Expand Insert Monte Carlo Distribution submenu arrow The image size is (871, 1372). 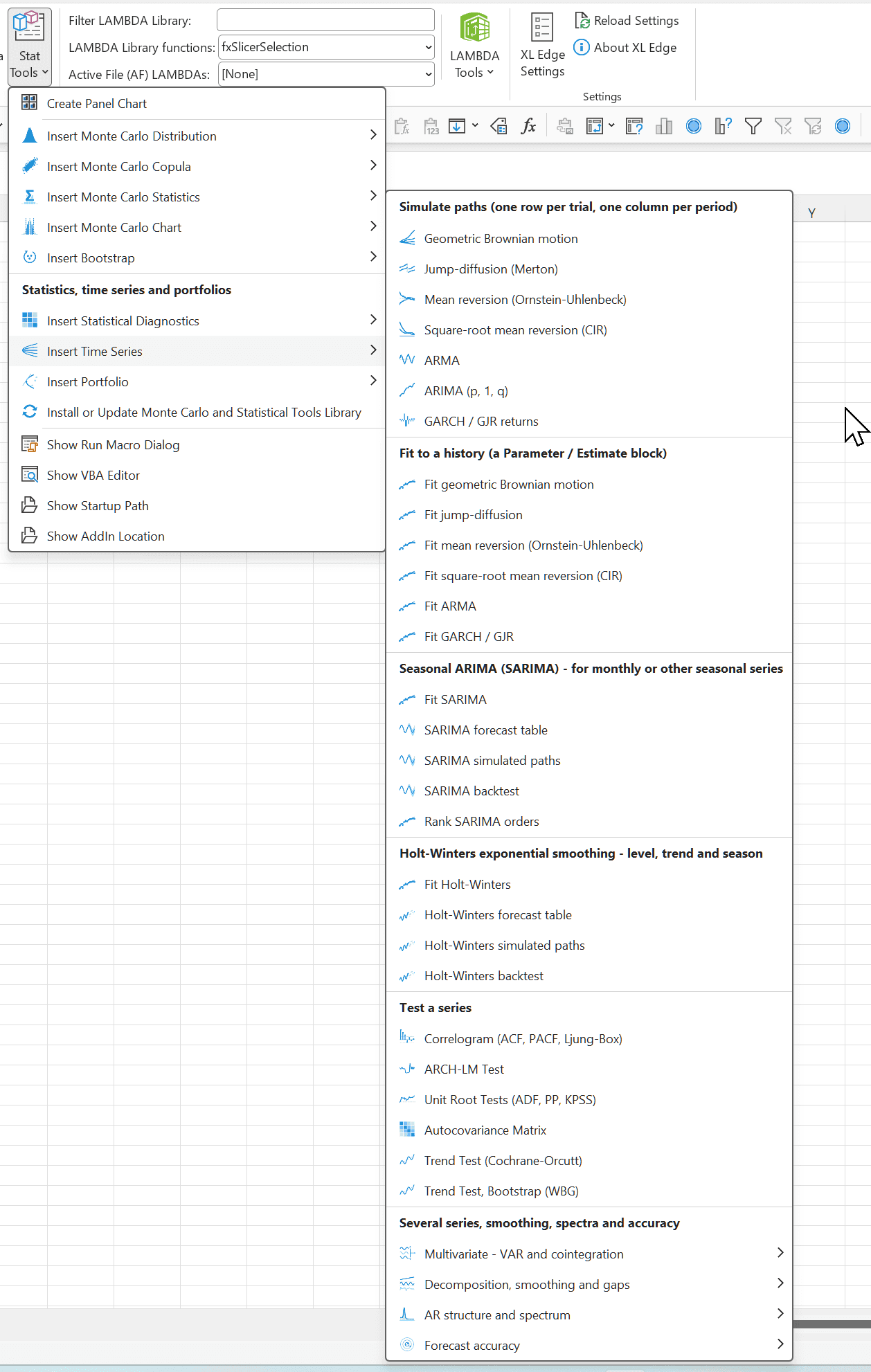[373, 135]
